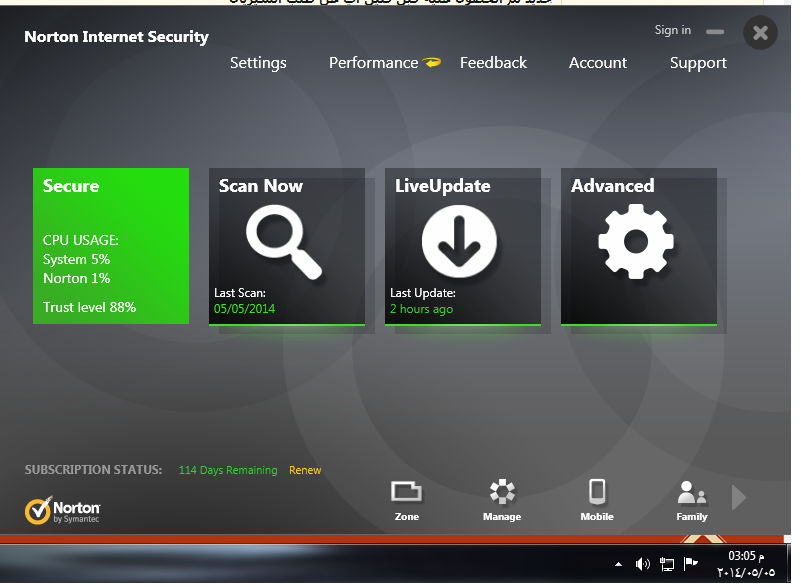Click the Renew subscription link

[x=305, y=470]
